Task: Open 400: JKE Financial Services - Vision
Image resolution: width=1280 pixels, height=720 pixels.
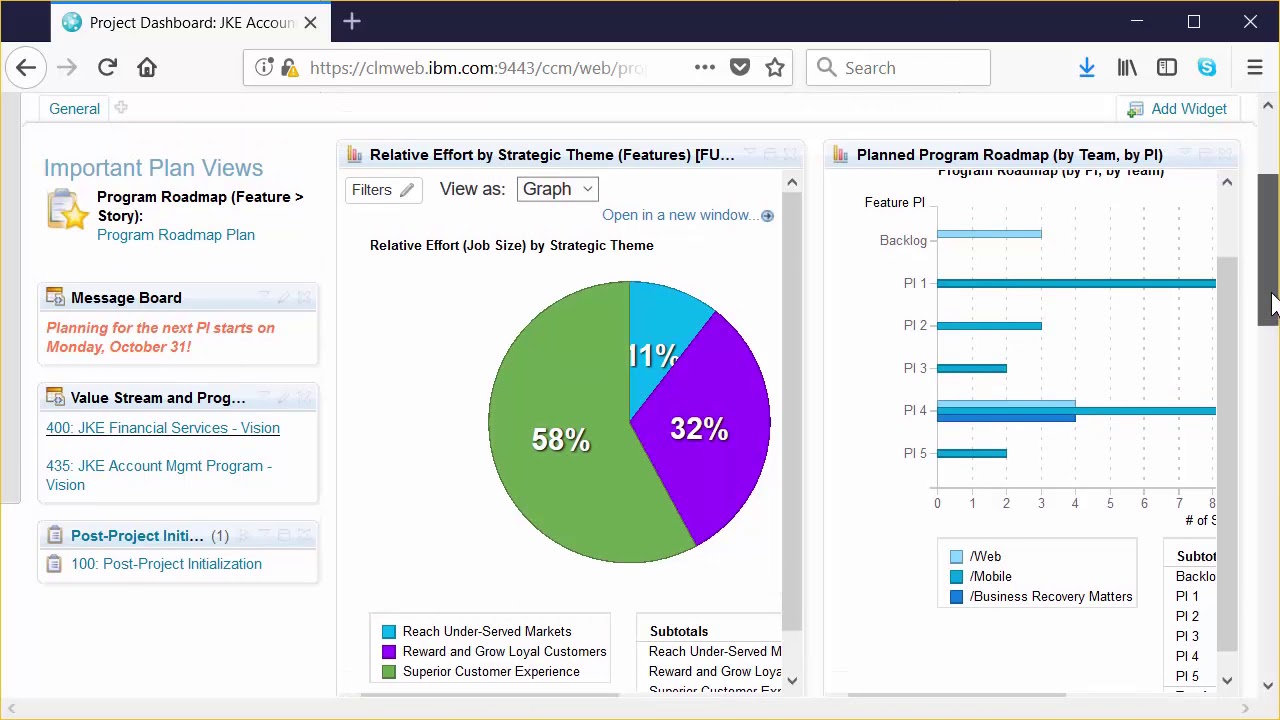Action: click(163, 428)
